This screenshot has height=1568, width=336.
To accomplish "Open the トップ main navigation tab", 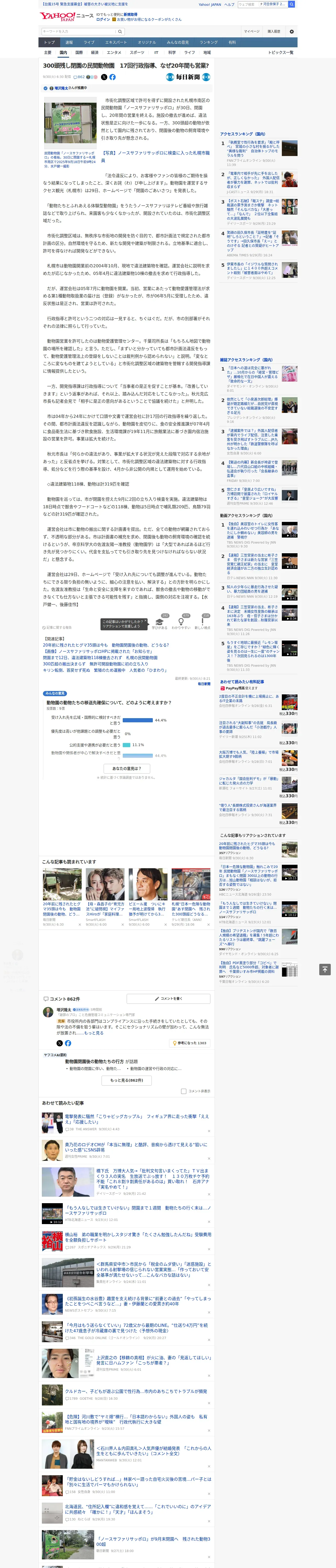I will tap(49, 43).
